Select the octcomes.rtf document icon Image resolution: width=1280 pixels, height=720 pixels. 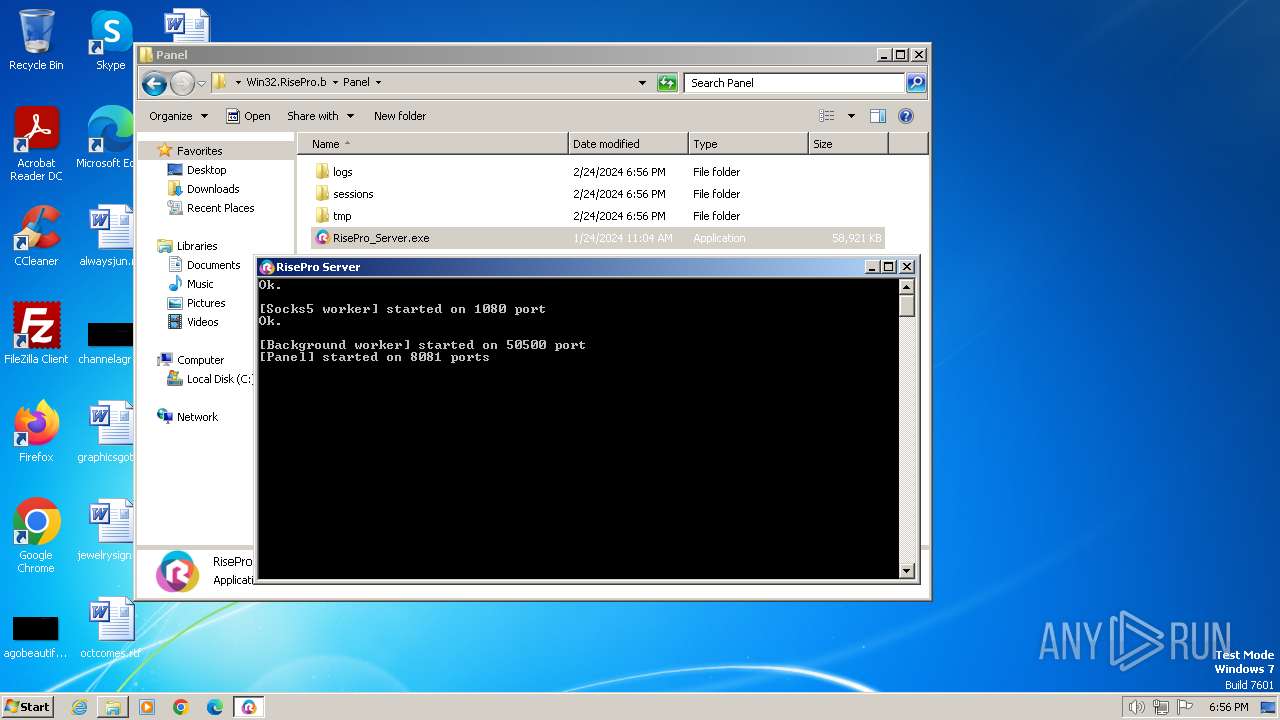click(110, 628)
